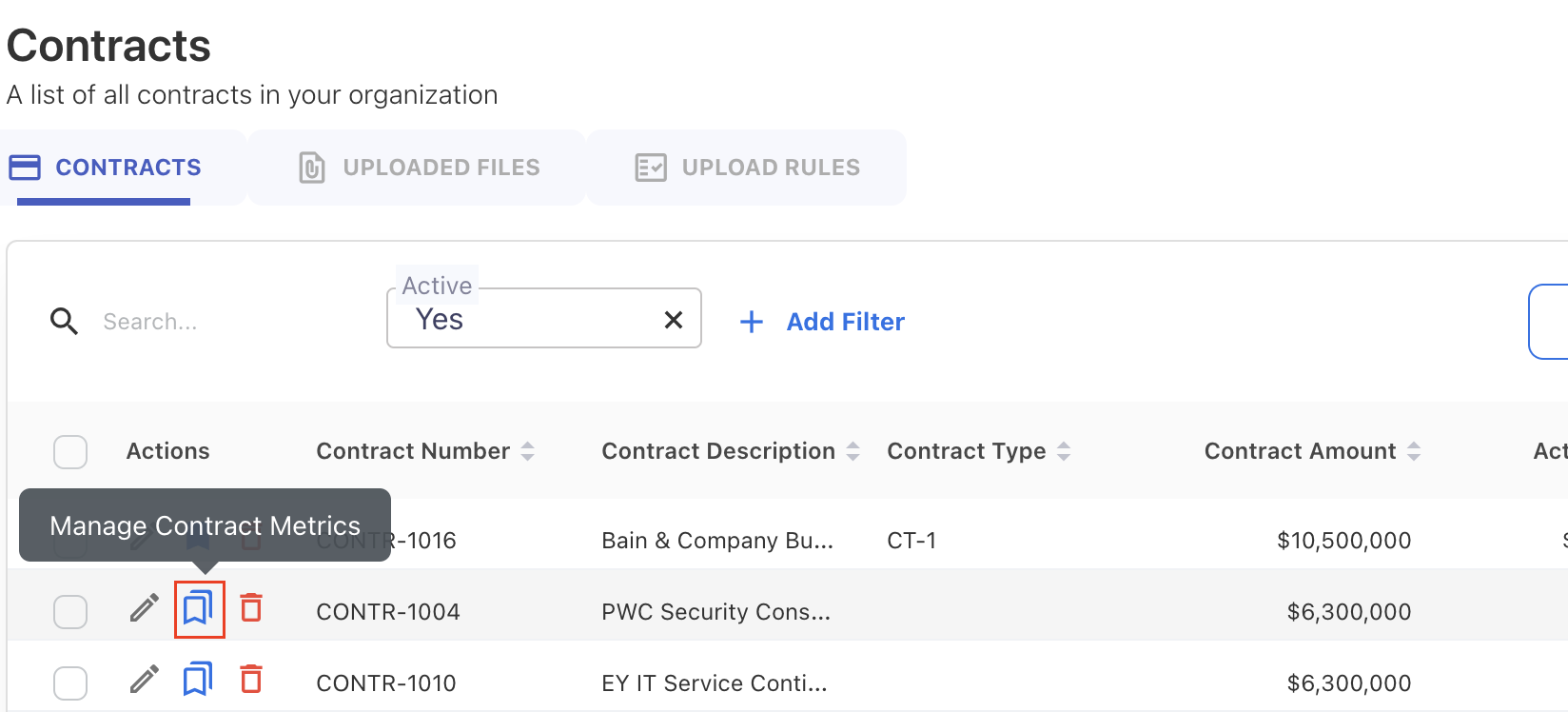Image resolution: width=1568 pixels, height=712 pixels.
Task: Open contract metrics bookmark for CONTR-1010
Action: pos(198,680)
